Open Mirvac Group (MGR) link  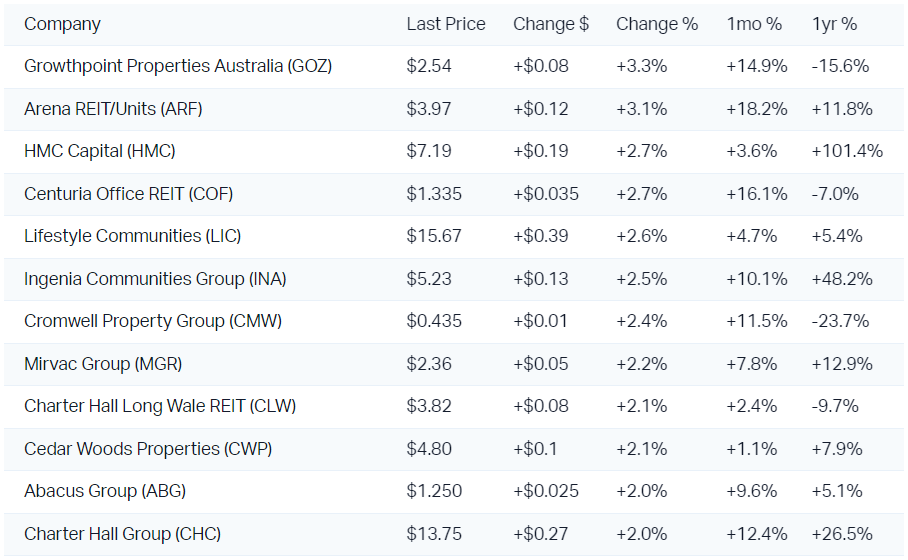(103, 364)
